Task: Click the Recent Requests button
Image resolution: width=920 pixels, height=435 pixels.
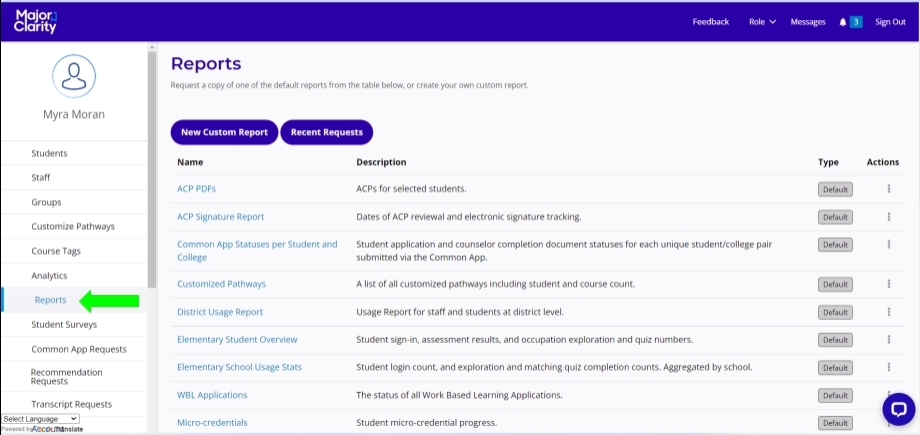Action: tap(327, 132)
